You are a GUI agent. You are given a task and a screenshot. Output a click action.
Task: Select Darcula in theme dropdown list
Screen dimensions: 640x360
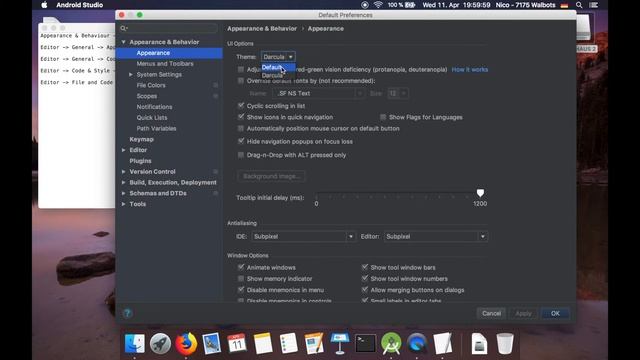pos(278,76)
